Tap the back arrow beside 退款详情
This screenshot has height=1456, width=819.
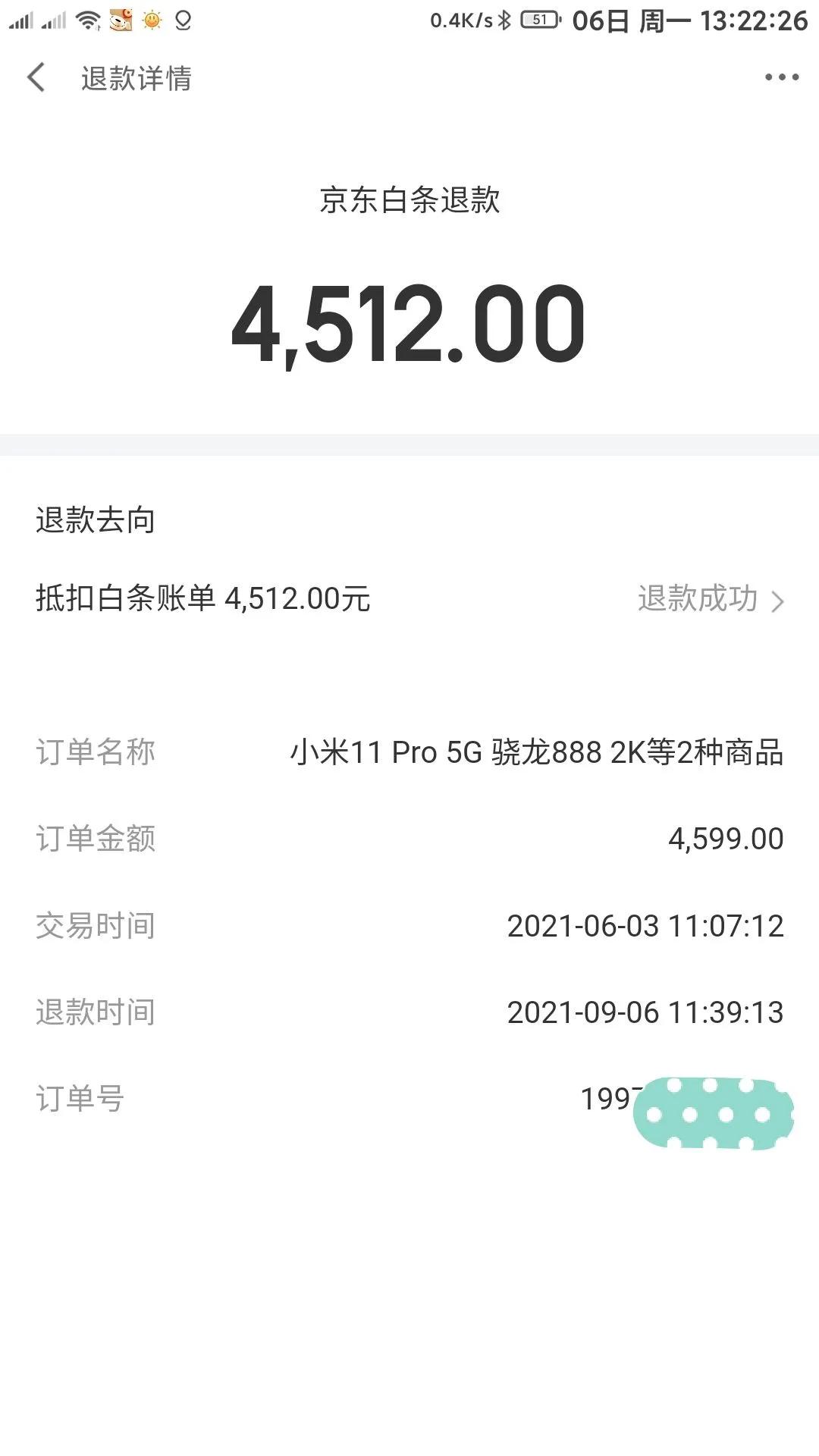[36, 77]
